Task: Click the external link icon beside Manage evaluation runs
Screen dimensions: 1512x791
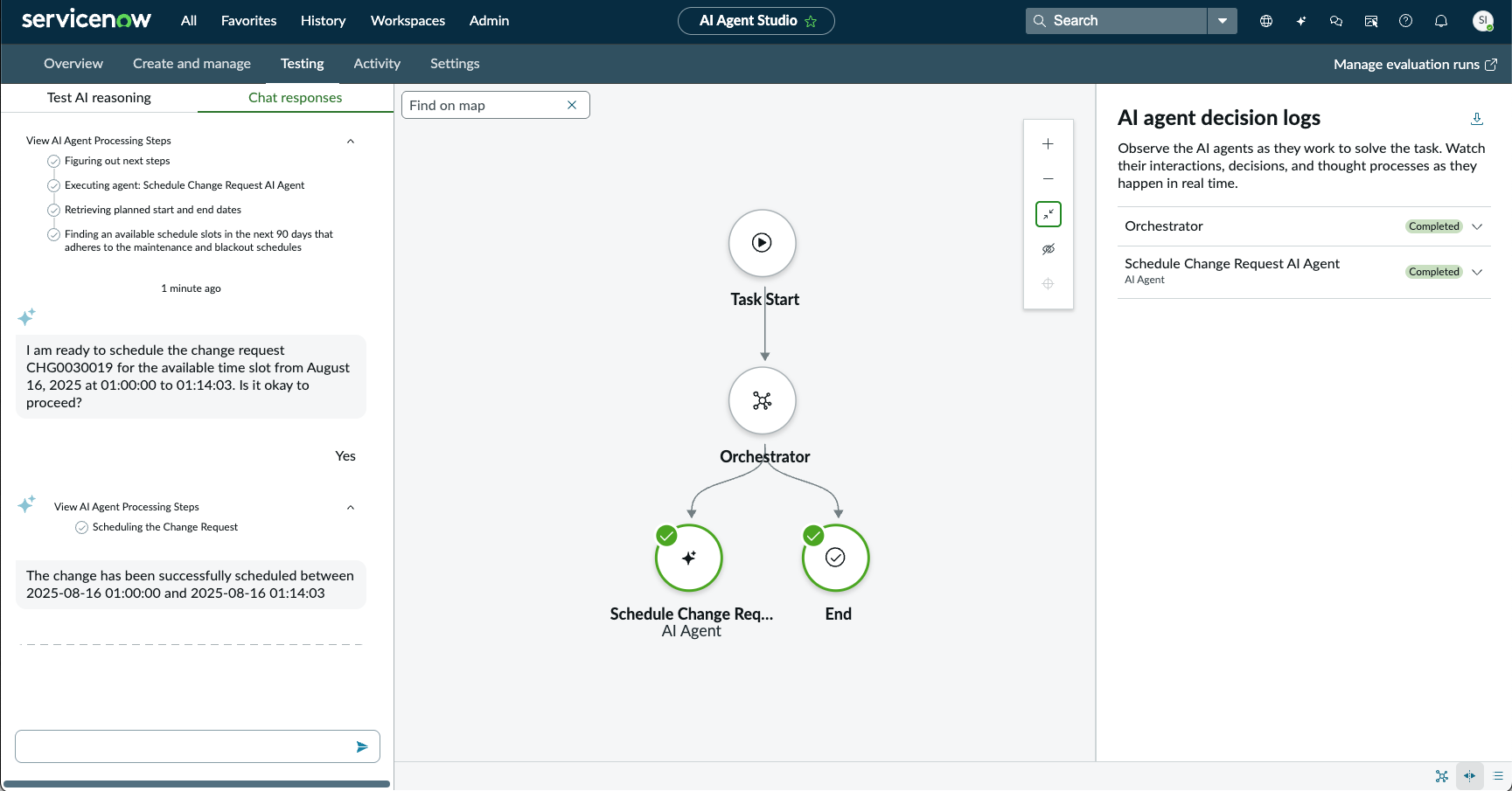Action: pos(1491,64)
